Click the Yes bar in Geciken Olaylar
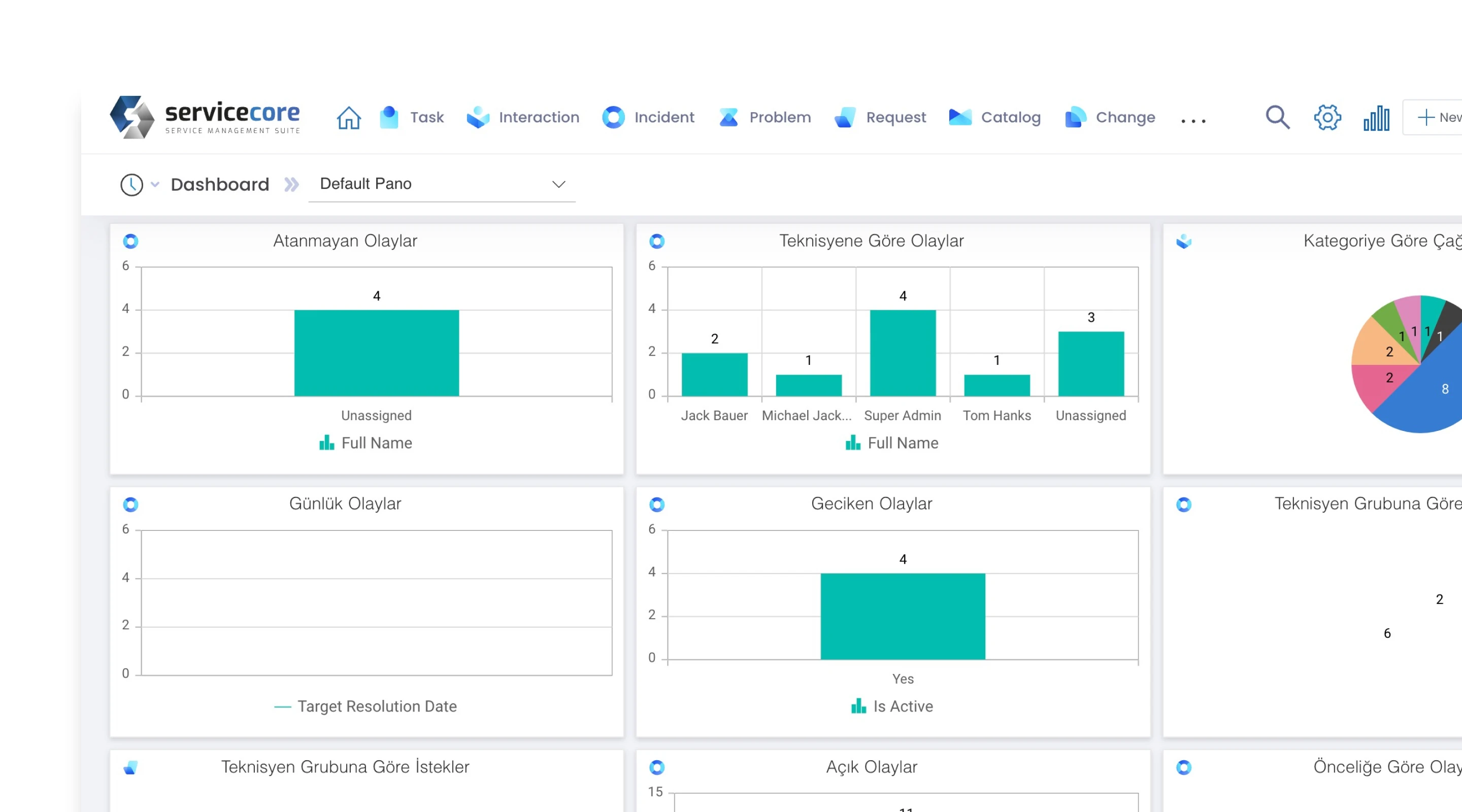Screen dimensions: 1462x812 pos(903,616)
